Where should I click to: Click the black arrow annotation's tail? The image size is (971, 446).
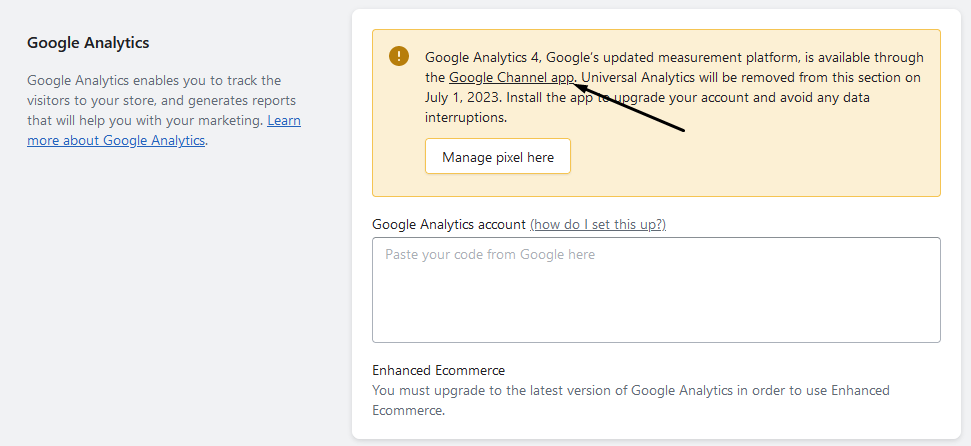682,130
